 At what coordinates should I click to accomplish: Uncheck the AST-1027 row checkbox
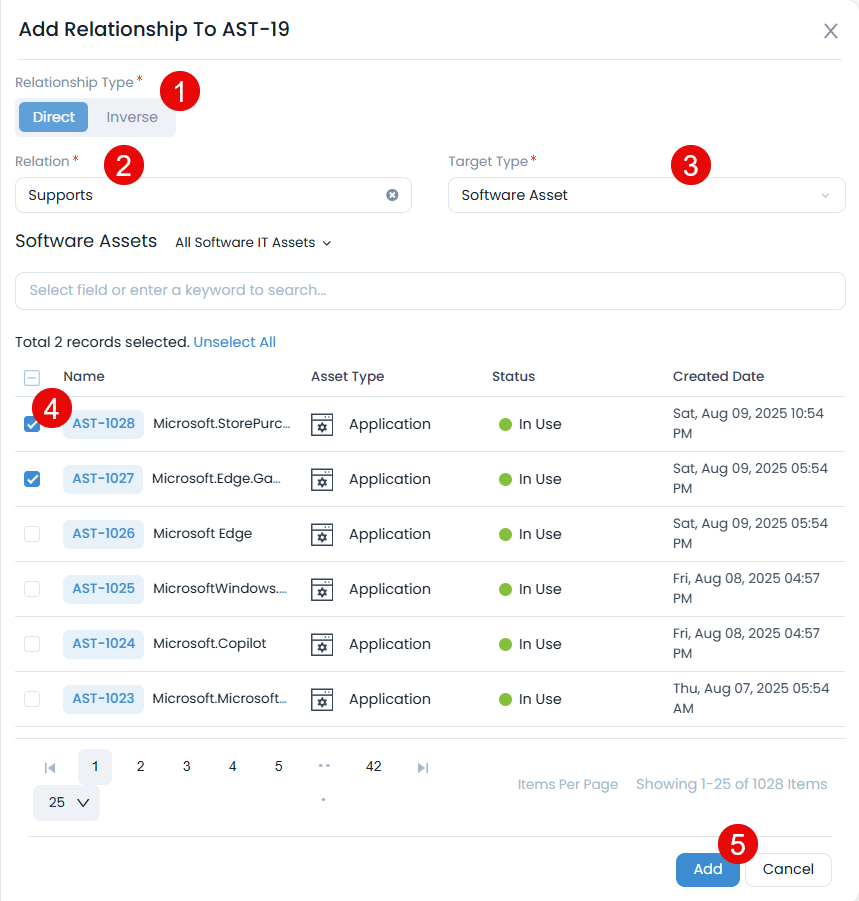(x=32, y=479)
